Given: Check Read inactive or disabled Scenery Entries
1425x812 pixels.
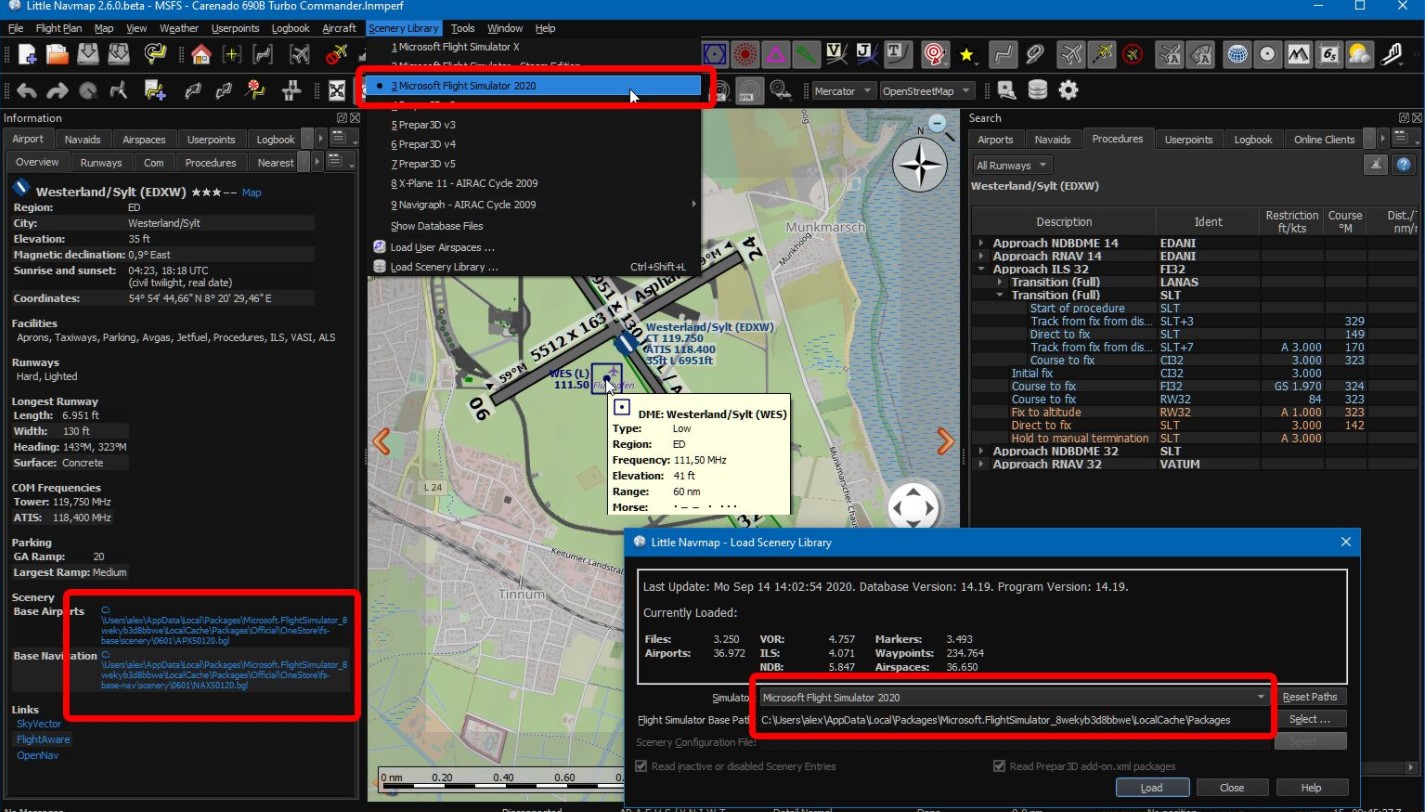Looking at the screenshot, I should coord(641,766).
